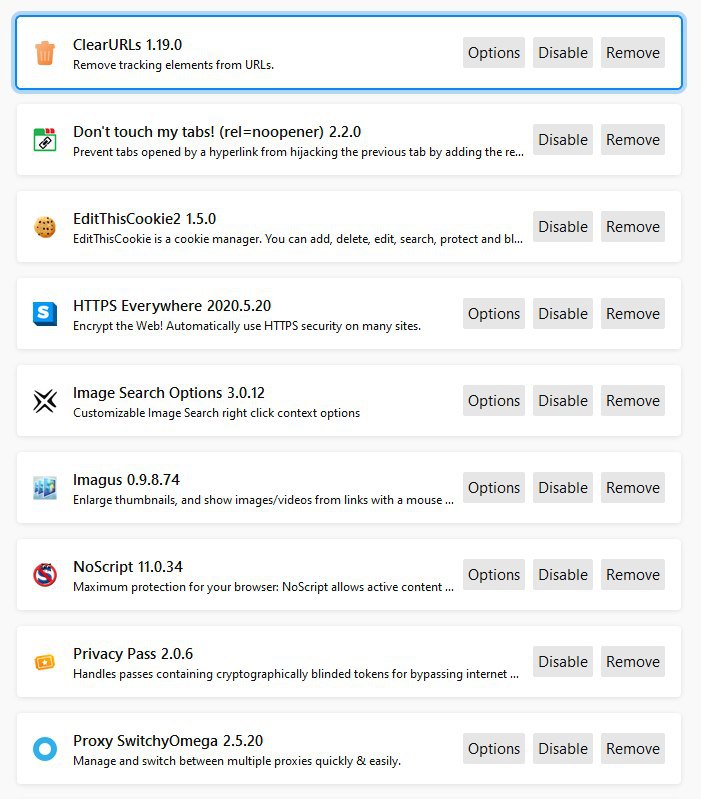The image size is (701, 799).
Task: Open Options for ClearURLs
Action: (x=494, y=53)
